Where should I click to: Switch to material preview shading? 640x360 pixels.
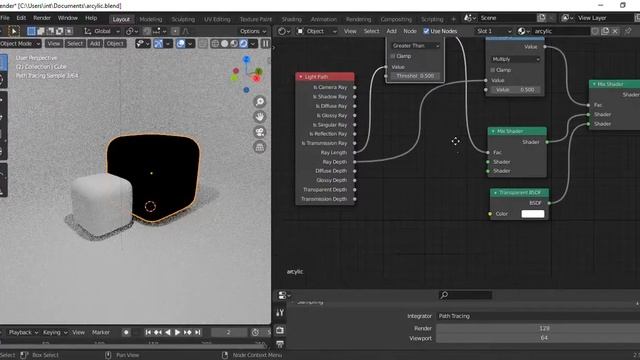pyautogui.click(x=234, y=44)
